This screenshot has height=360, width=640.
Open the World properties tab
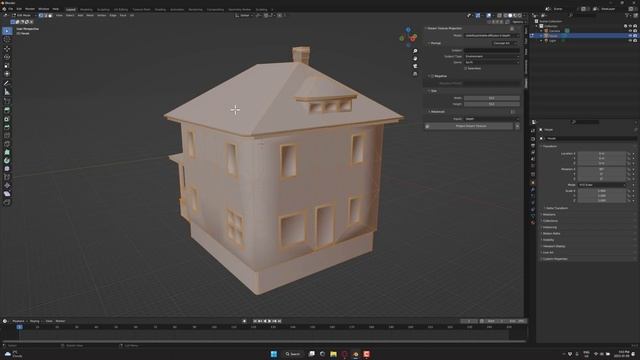pos(533,166)
